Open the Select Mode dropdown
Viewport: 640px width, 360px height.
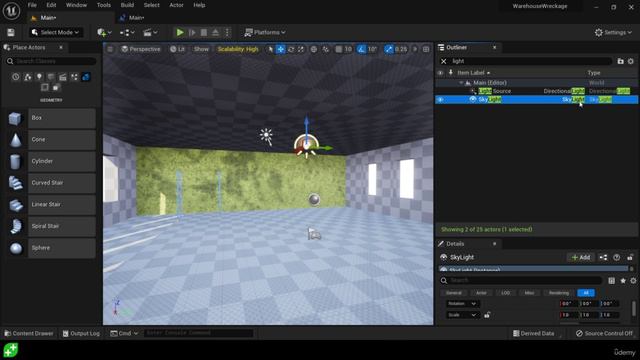pyautogui.click(x=55, y=33)
